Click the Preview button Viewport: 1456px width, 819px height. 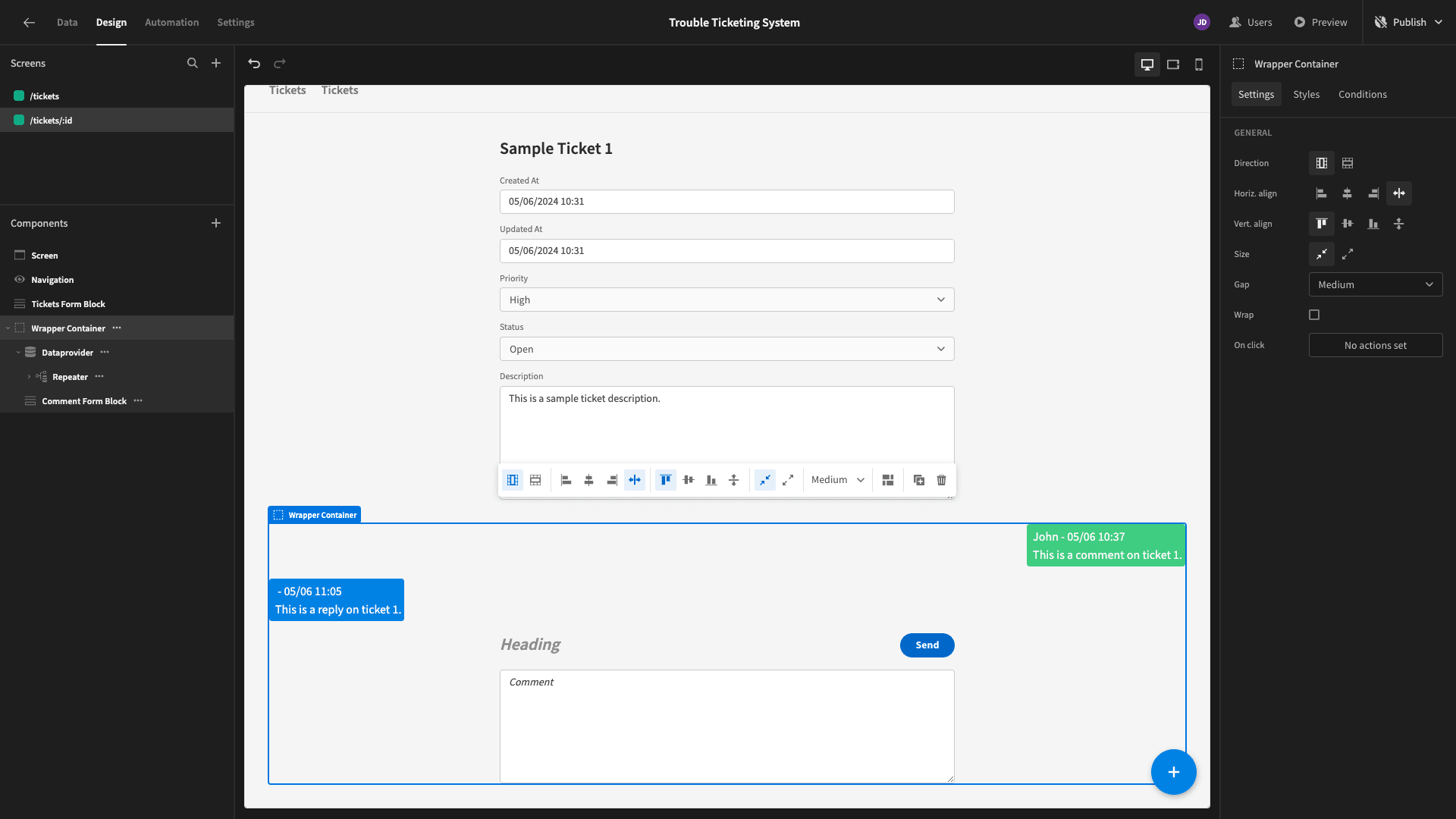(x=1320, y=23)
